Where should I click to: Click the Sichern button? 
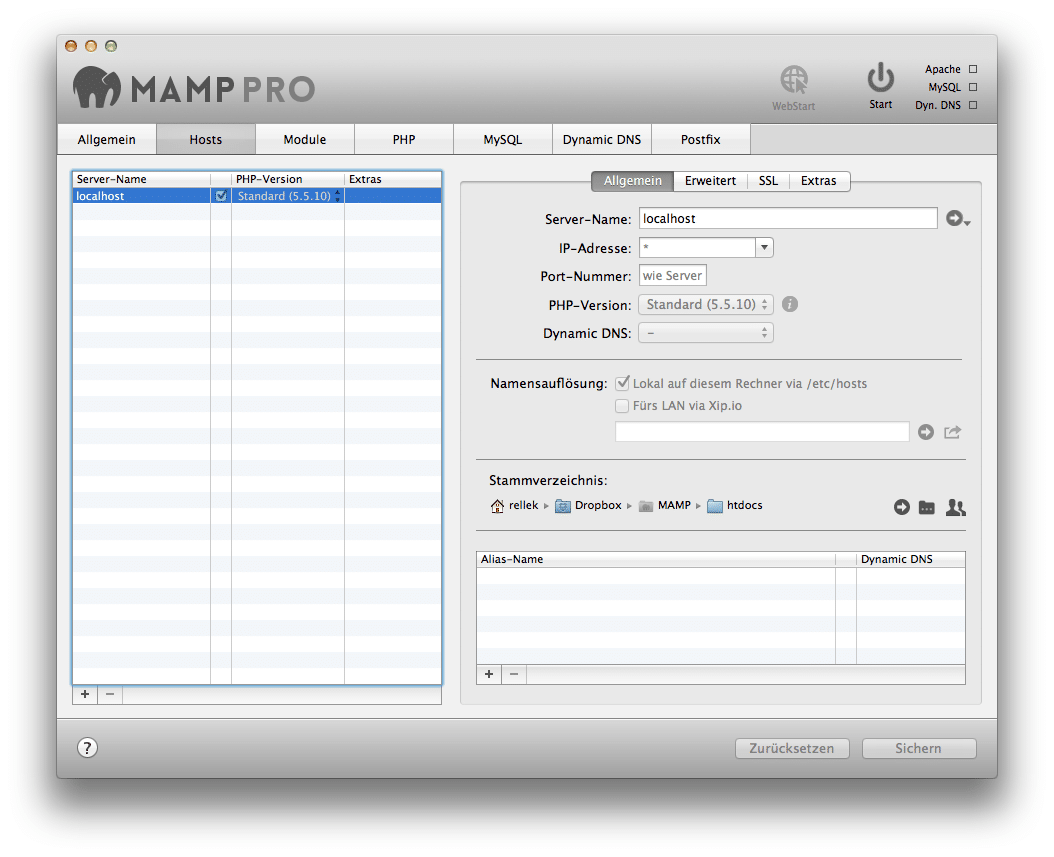[918, 748]
